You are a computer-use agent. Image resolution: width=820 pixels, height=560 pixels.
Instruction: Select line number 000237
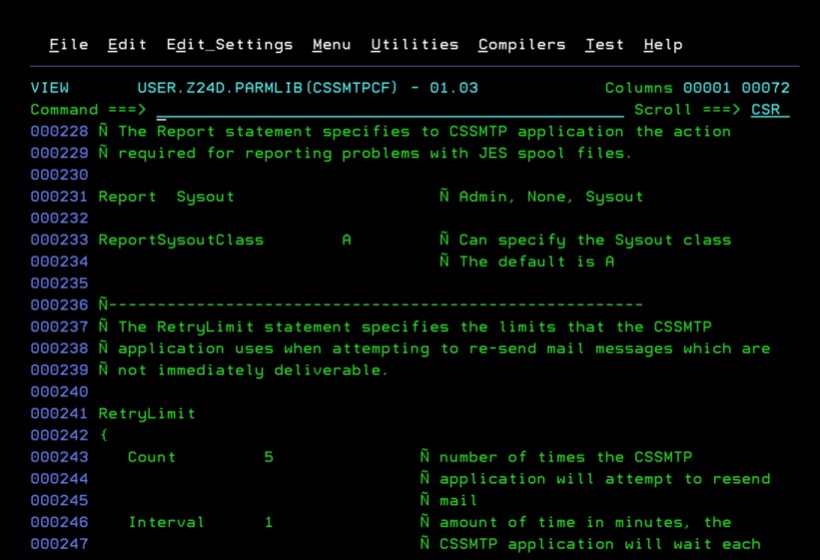point(59,327)
